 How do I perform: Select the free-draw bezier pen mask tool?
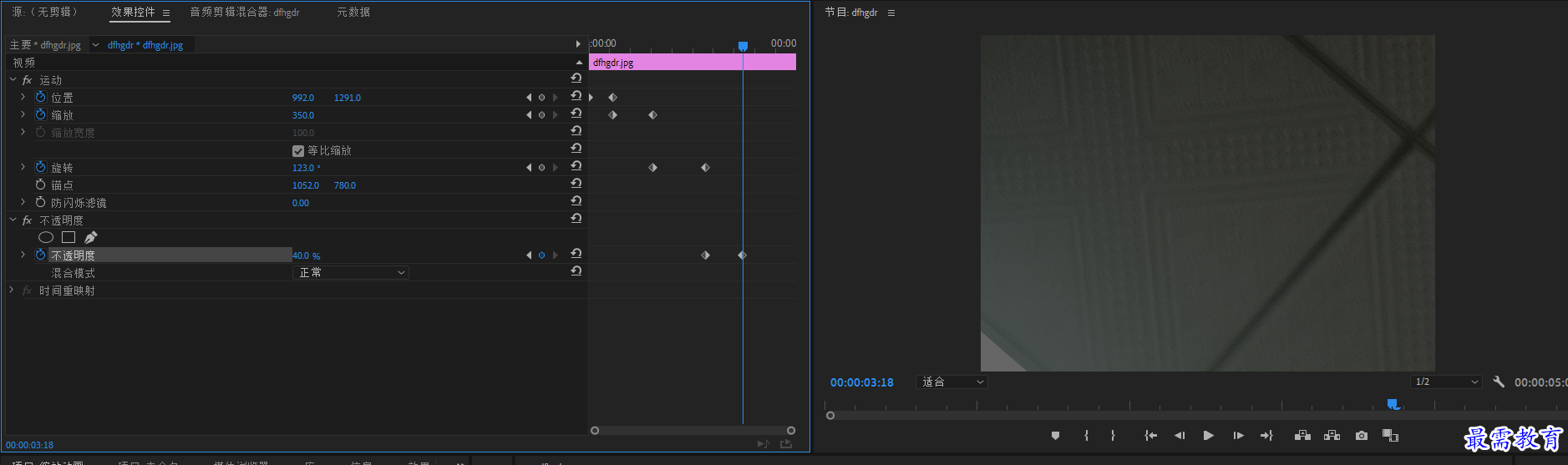tap(90, 237)
